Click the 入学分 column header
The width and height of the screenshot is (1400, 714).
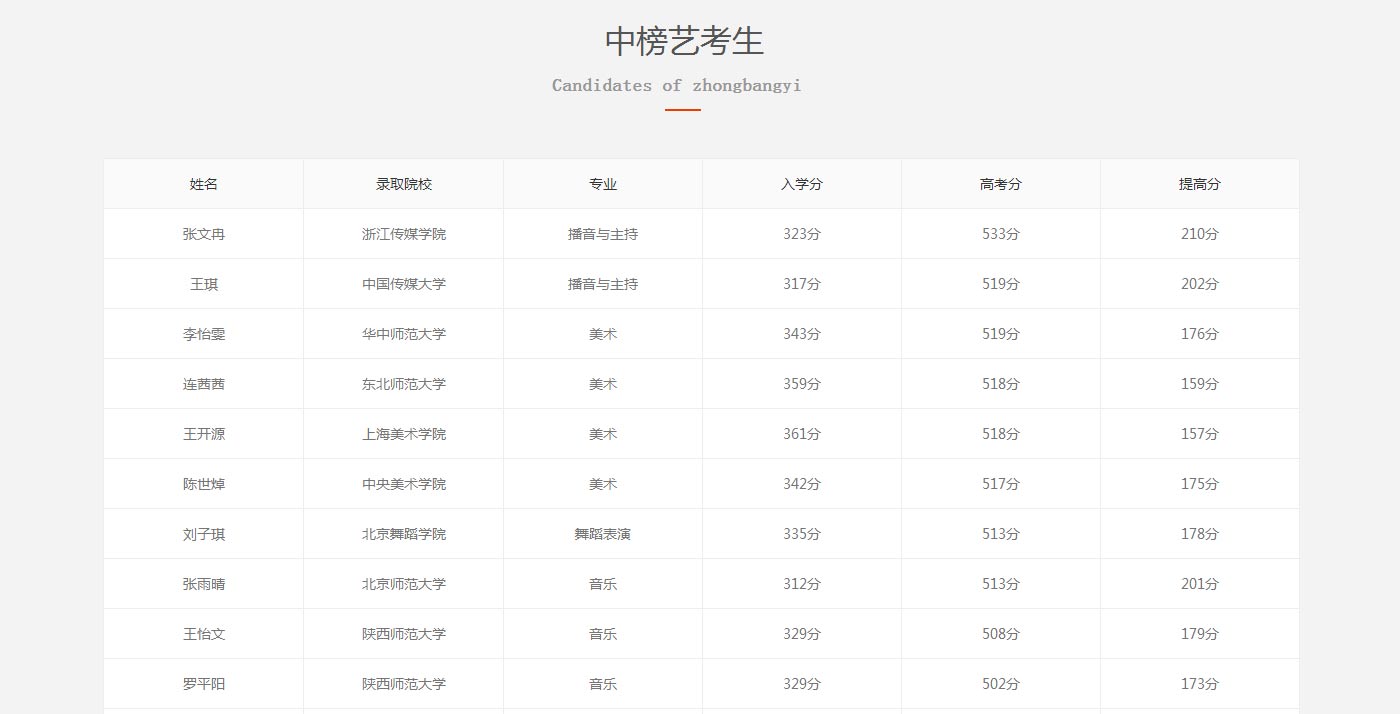[x=803, y=184]
